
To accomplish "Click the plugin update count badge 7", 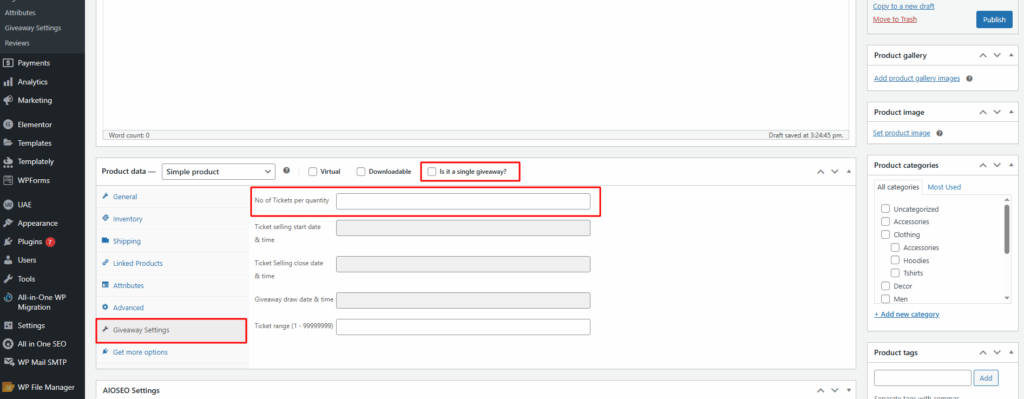I will click(x=50, y=242).
